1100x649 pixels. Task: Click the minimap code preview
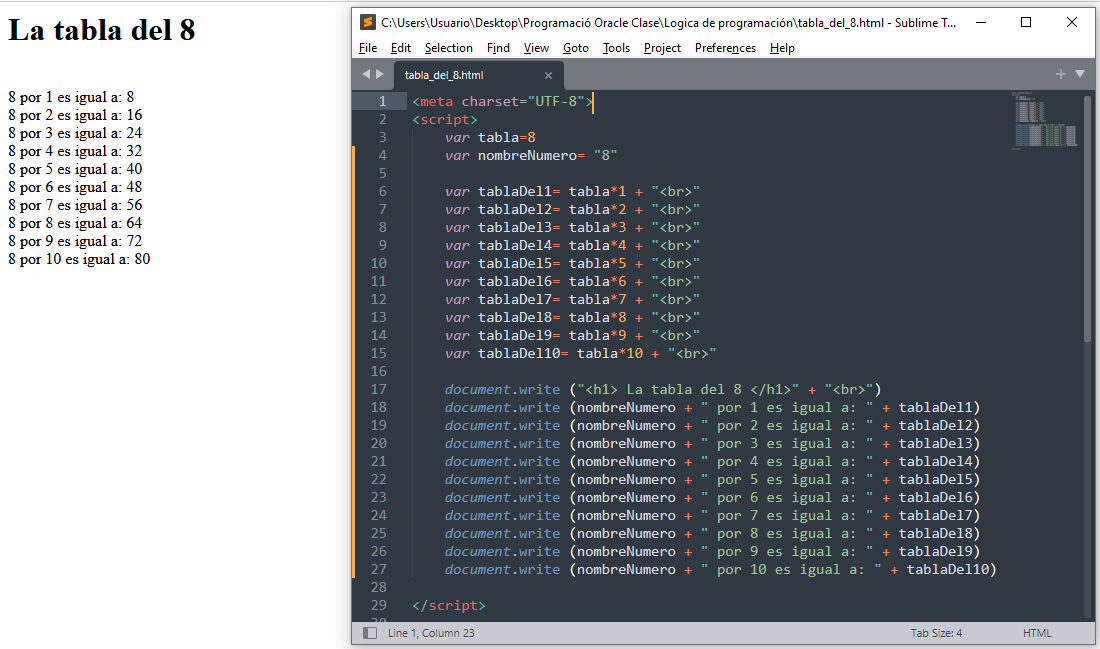coord(1045,119)
